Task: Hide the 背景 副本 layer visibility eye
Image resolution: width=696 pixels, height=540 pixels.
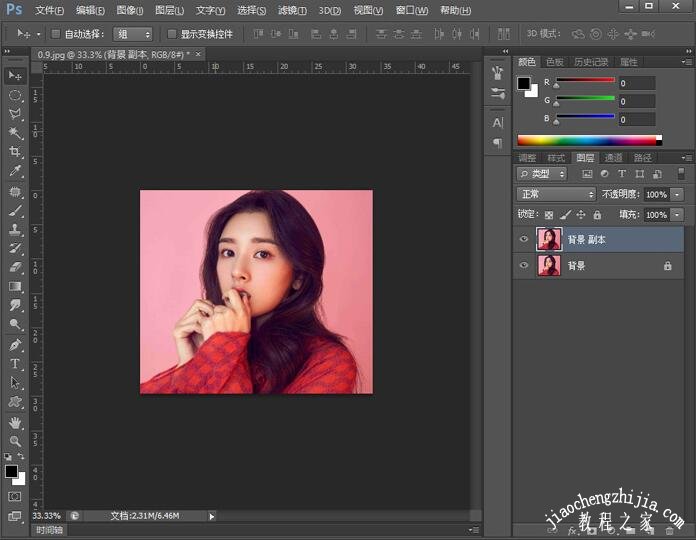Action: [523, 240]
